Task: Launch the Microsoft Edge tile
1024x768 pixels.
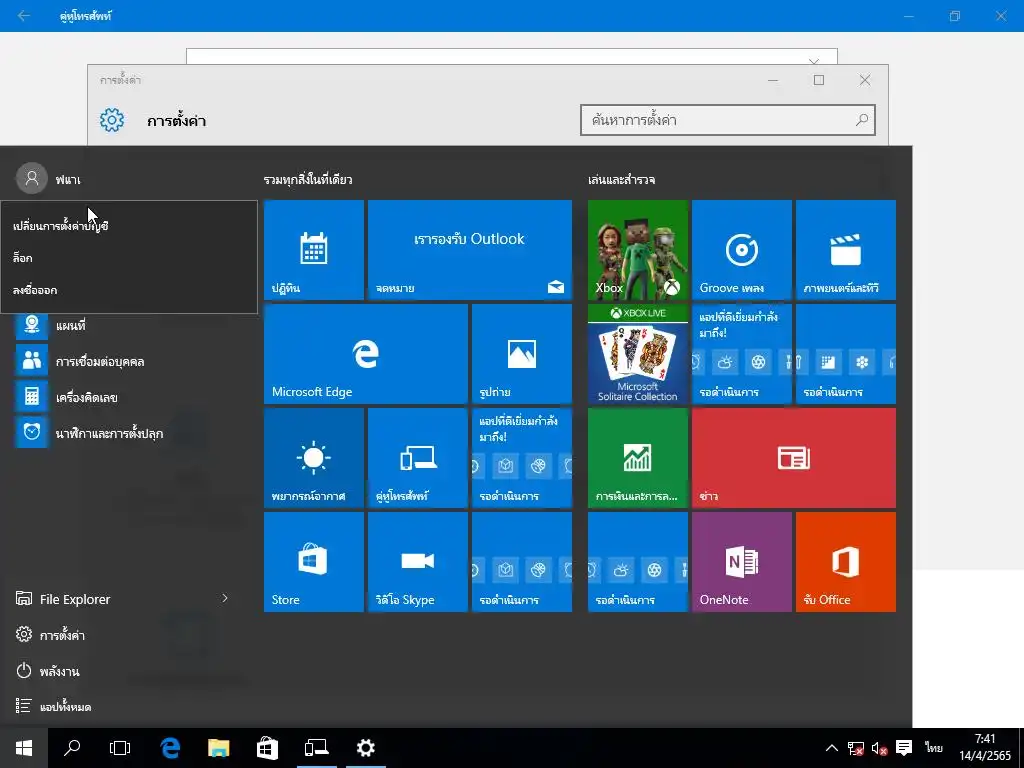Action: (x=366, y=354)
